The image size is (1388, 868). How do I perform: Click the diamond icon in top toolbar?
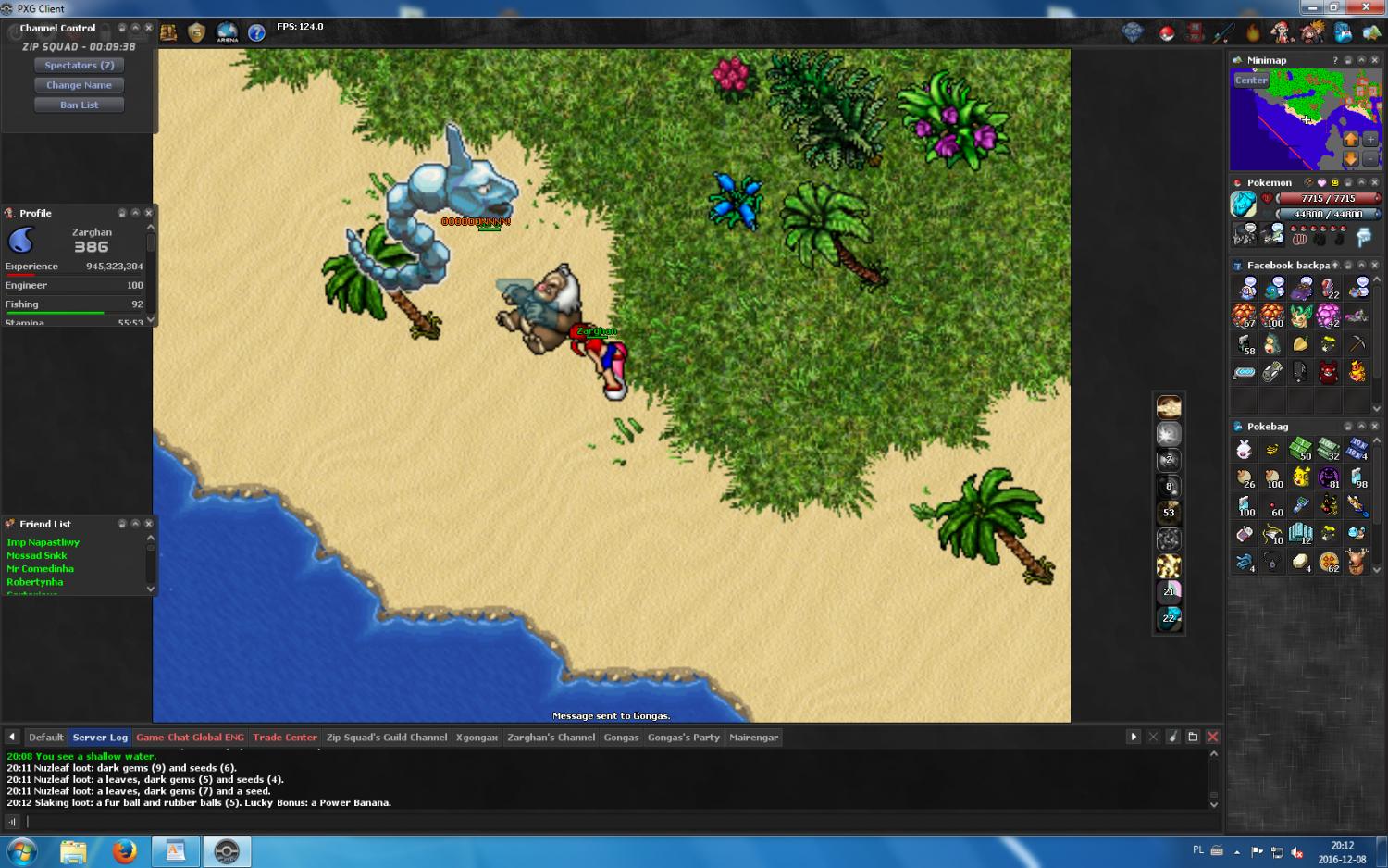tap(1133, 34)
